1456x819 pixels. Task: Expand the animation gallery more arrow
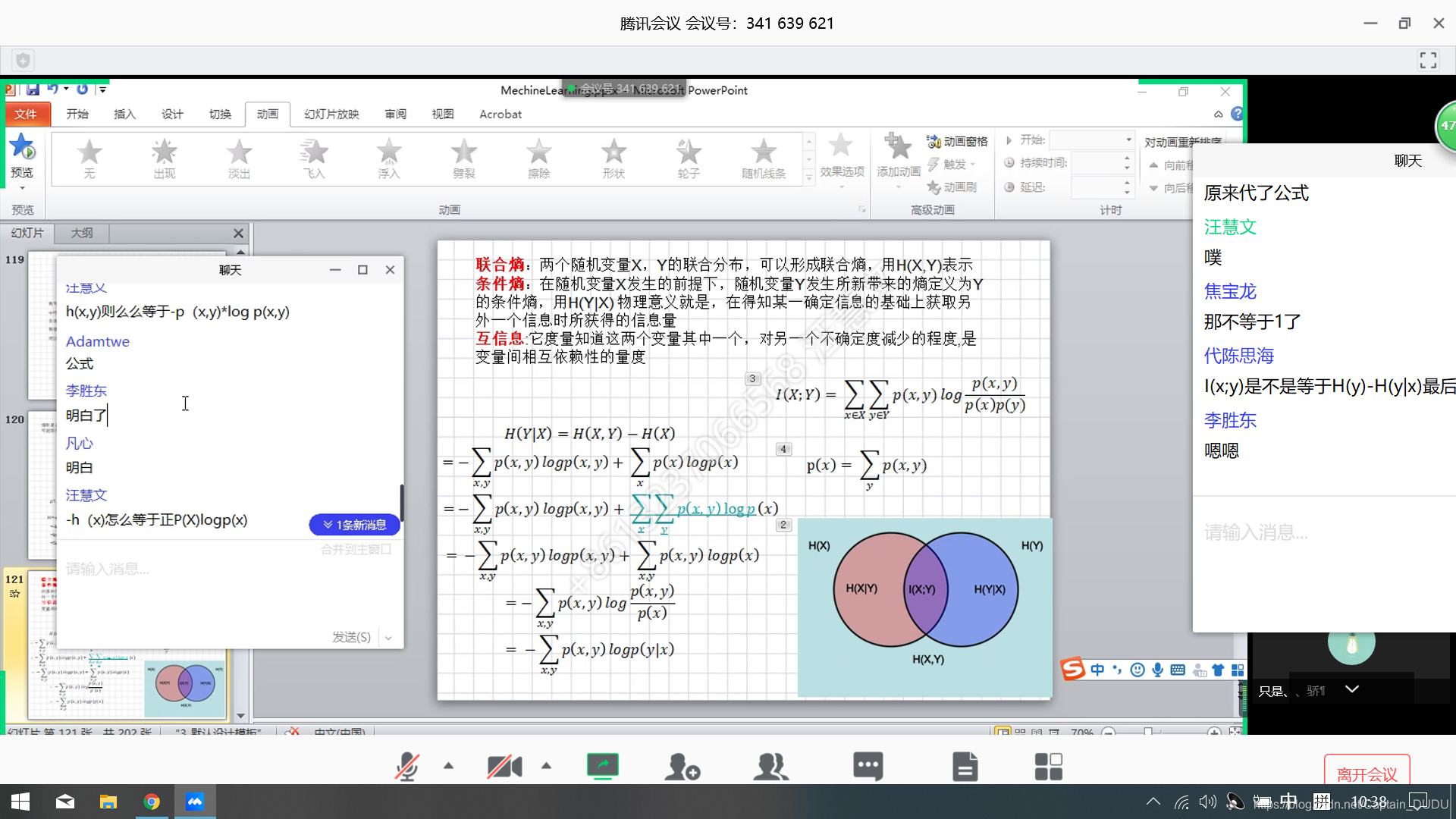[809, 178]
